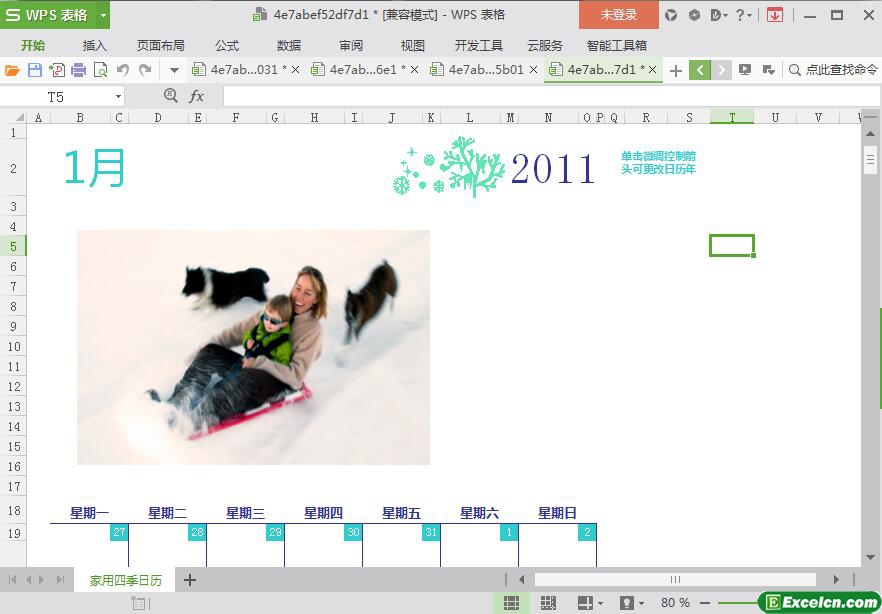Add a new document tab with plus
Image resolution: width=882 pixels, height=614 pixels.
point(676,70)
